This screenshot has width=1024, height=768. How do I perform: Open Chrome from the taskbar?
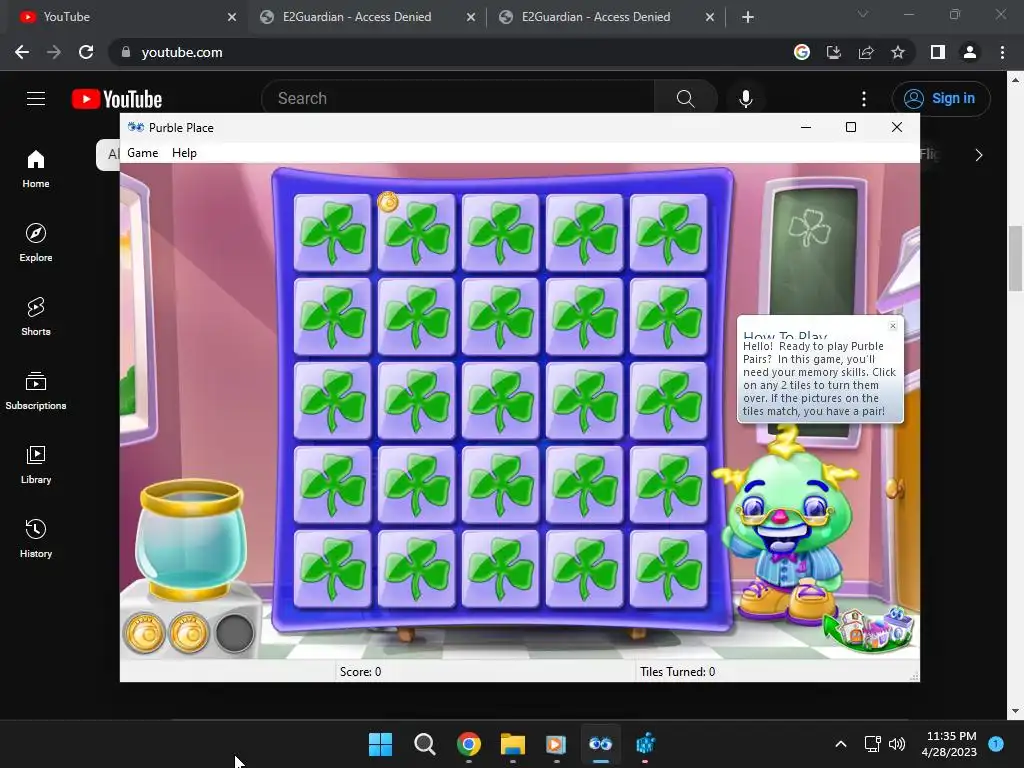click(468, 744)
